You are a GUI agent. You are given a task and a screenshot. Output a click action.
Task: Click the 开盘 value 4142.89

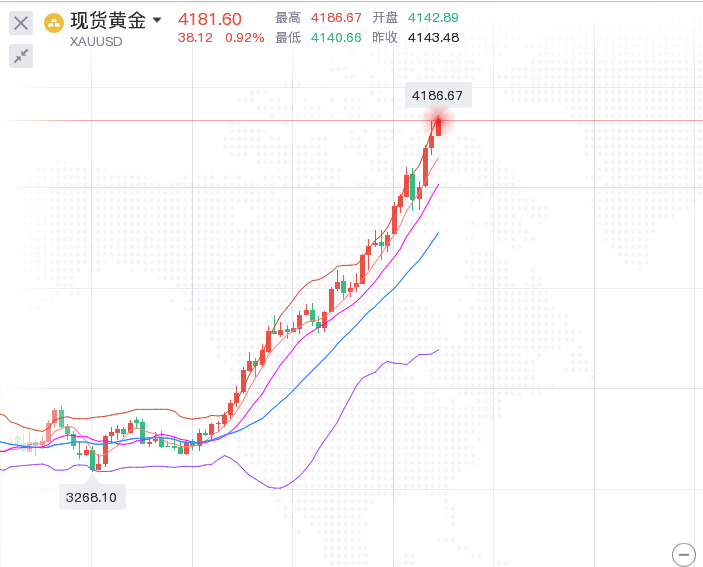click(x=433, y=18)
